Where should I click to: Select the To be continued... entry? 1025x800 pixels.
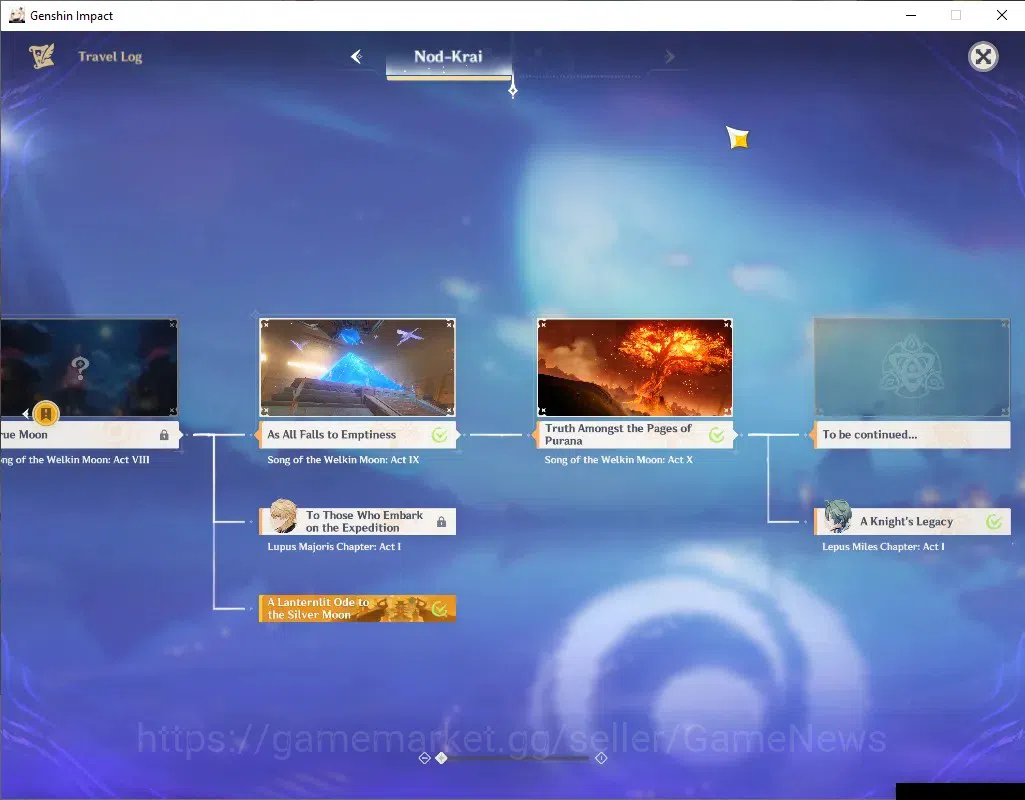coord(912,435)
